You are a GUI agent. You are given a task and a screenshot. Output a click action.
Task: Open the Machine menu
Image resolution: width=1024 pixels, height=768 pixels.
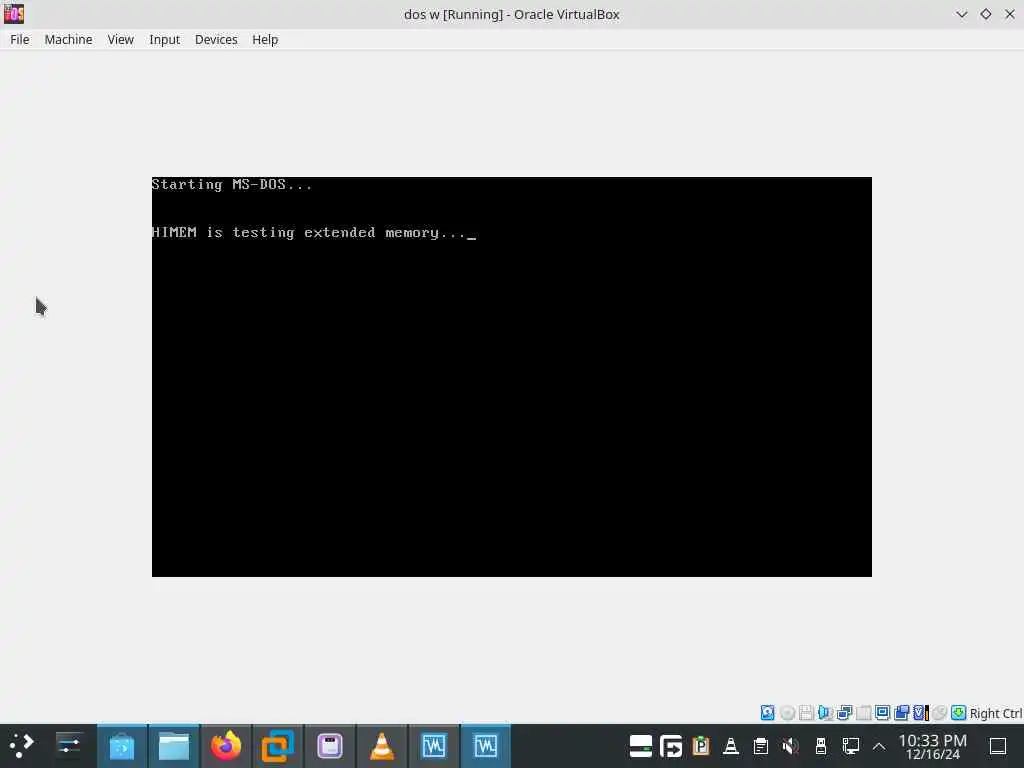[x=68, y=39]
